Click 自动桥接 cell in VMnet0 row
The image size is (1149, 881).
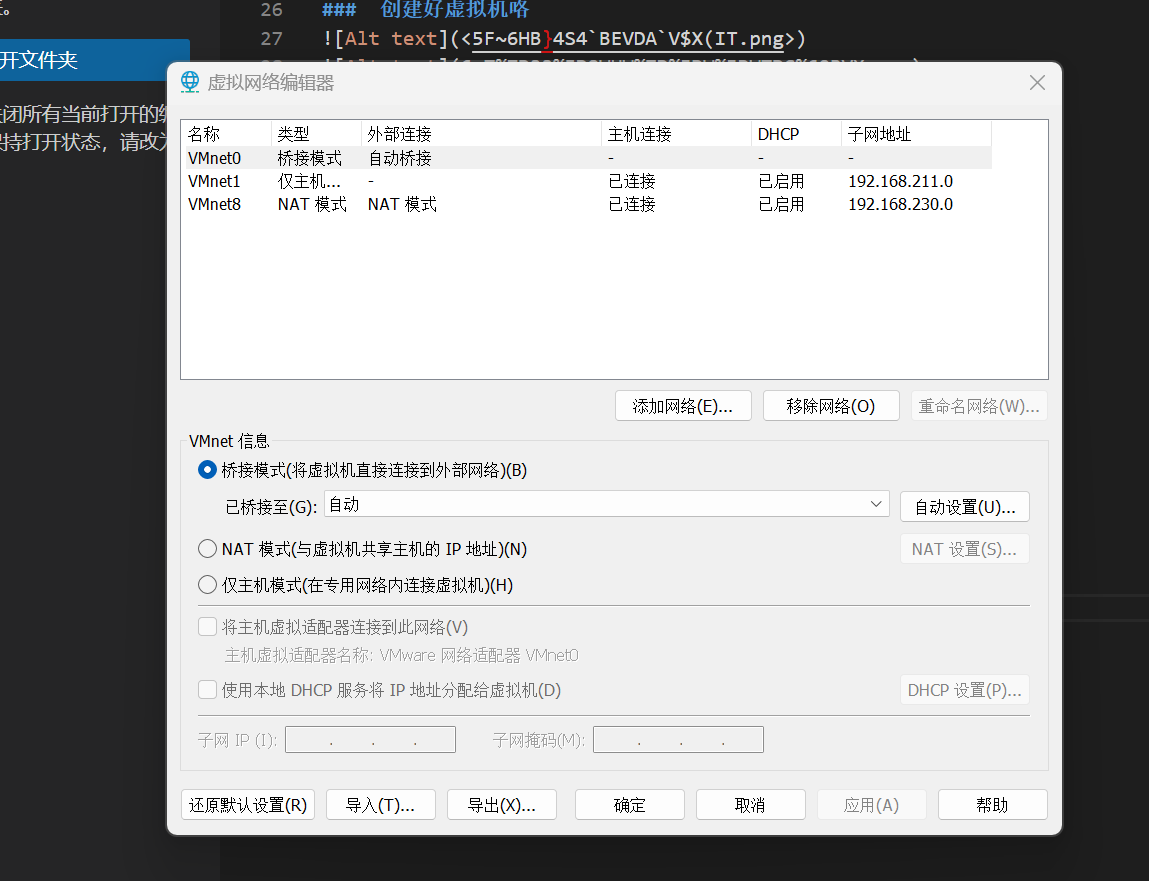click(x=399, y=158)
